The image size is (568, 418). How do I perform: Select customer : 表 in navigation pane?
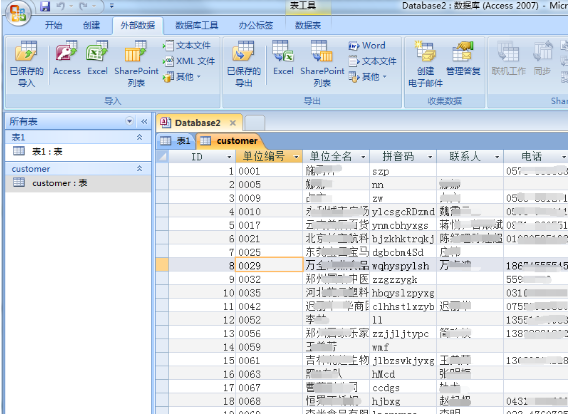[78, 183]
